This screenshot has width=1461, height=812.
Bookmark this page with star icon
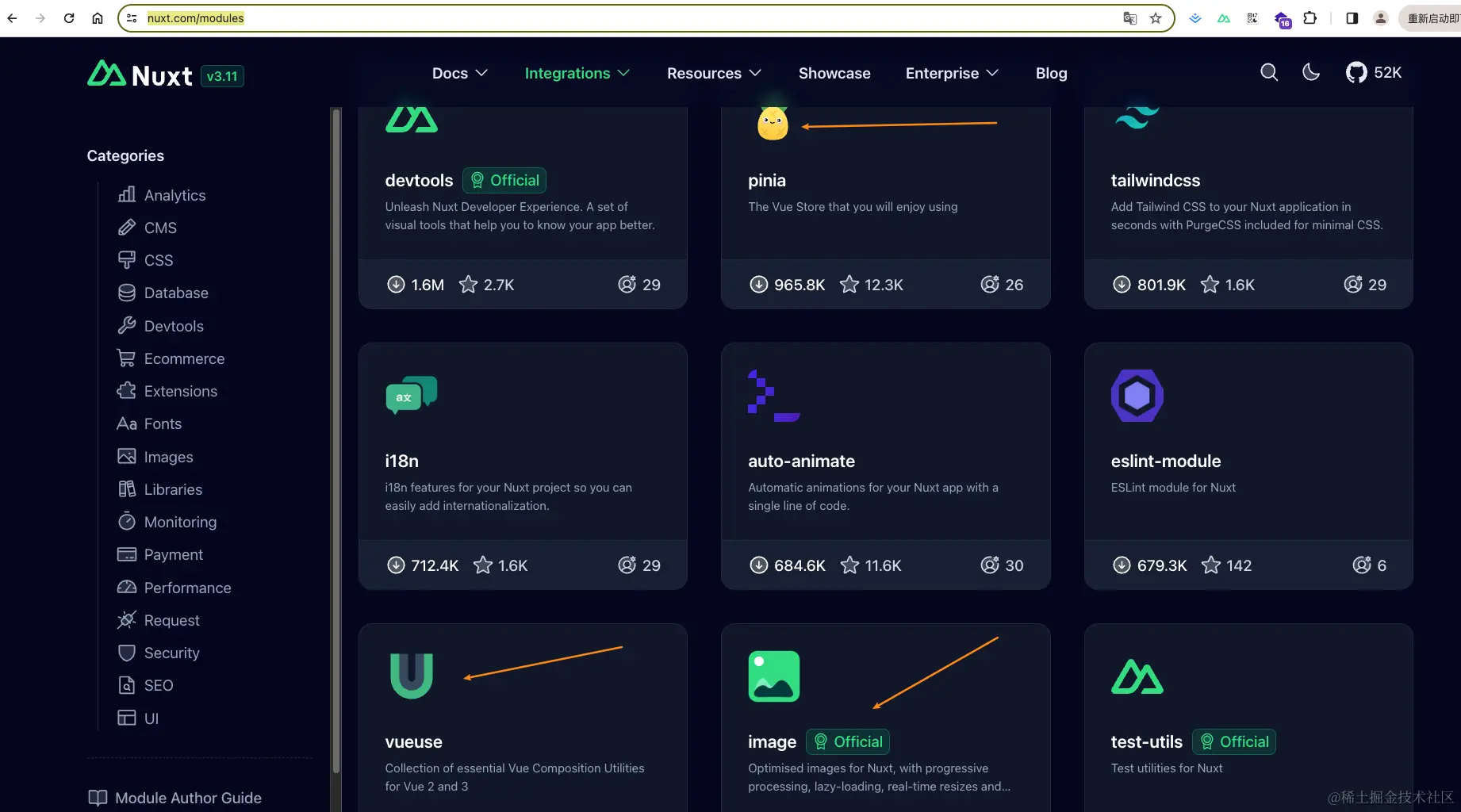click(x=1156, y=18)
